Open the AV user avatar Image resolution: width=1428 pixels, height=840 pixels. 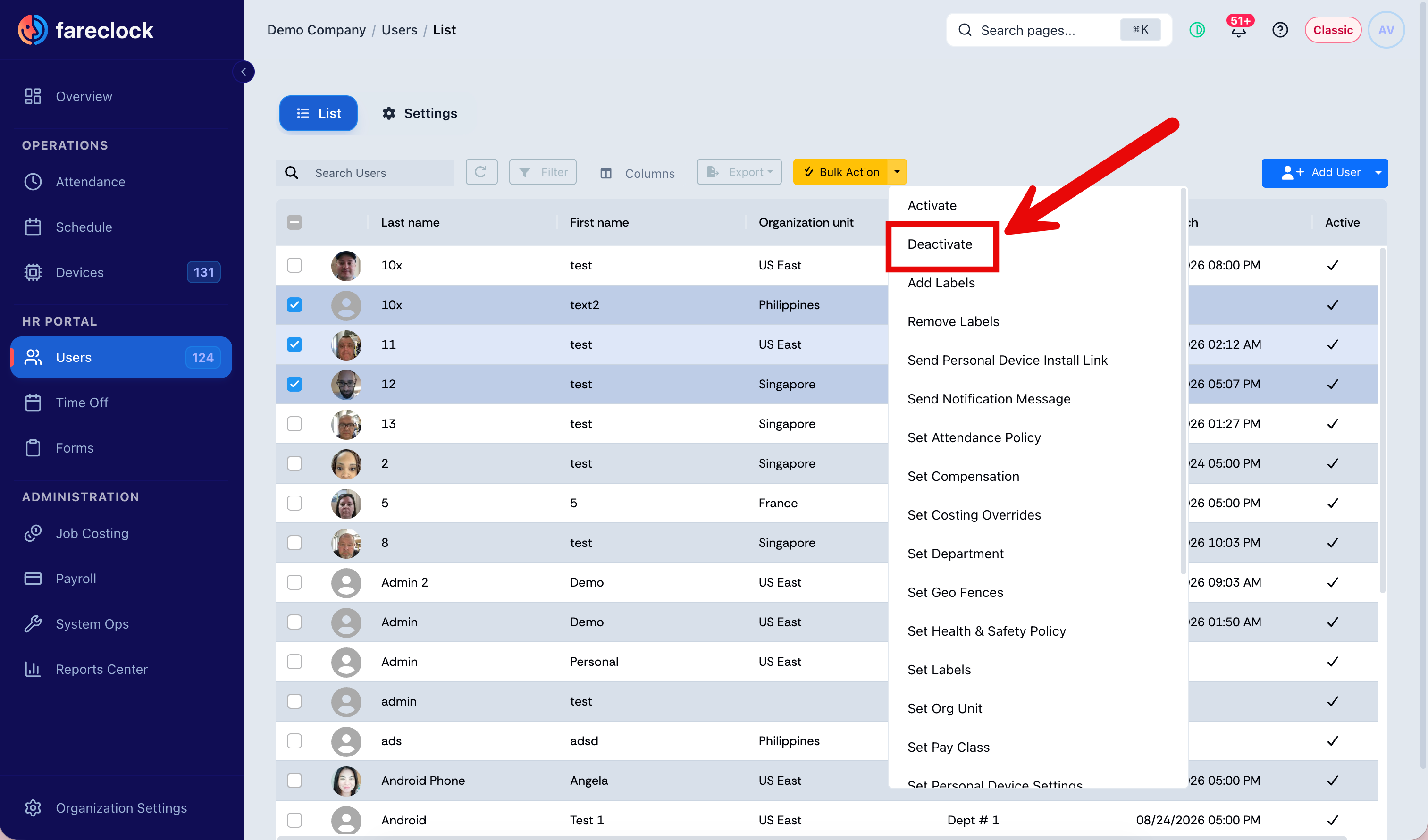[1386, 29]
